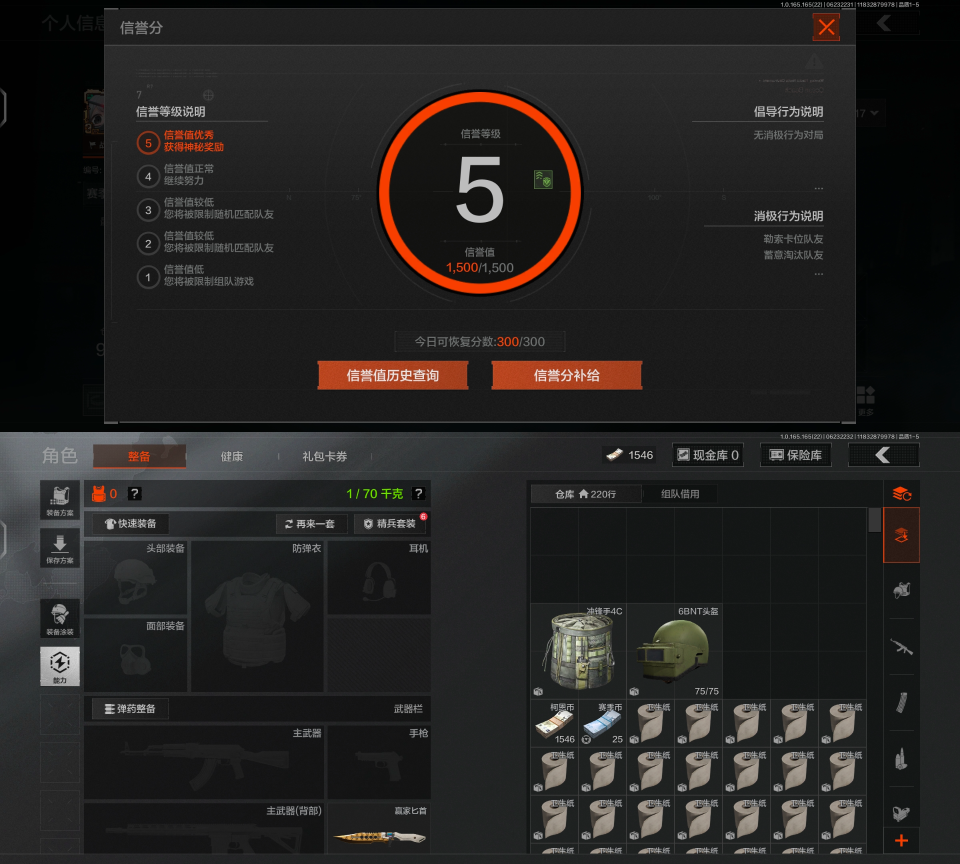
Task: Click the highlighted all-items filter icon
Action: pyautogui.click(x=901, y=535)
